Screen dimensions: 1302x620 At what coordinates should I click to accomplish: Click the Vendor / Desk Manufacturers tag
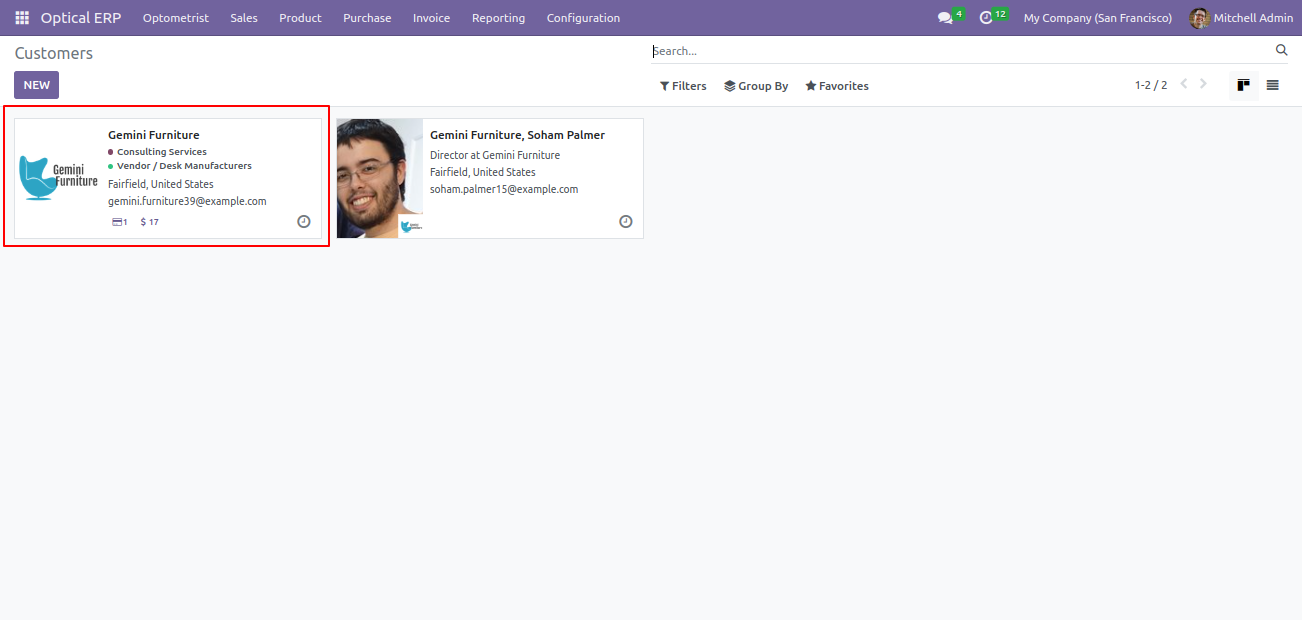184,166
